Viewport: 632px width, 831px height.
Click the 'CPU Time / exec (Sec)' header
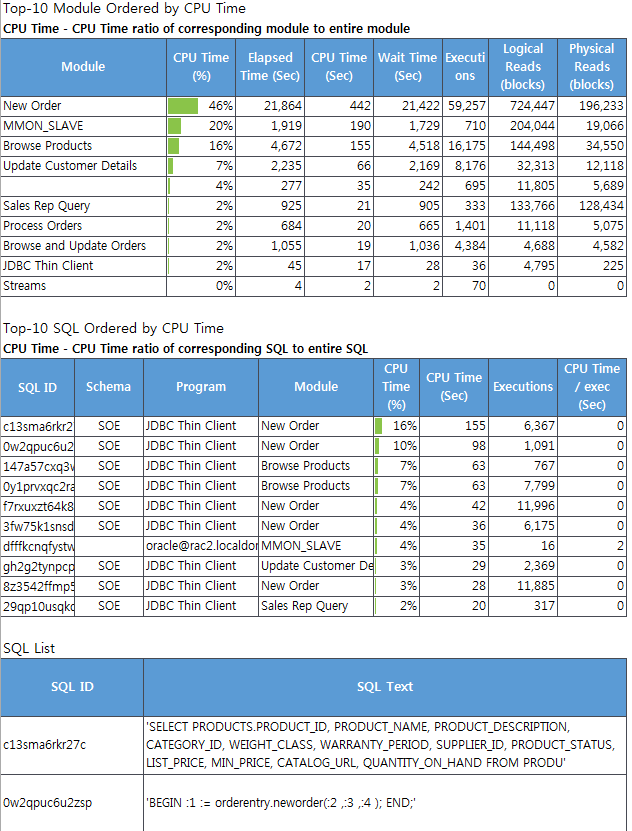pyautogui.click(x=592, y=387)
